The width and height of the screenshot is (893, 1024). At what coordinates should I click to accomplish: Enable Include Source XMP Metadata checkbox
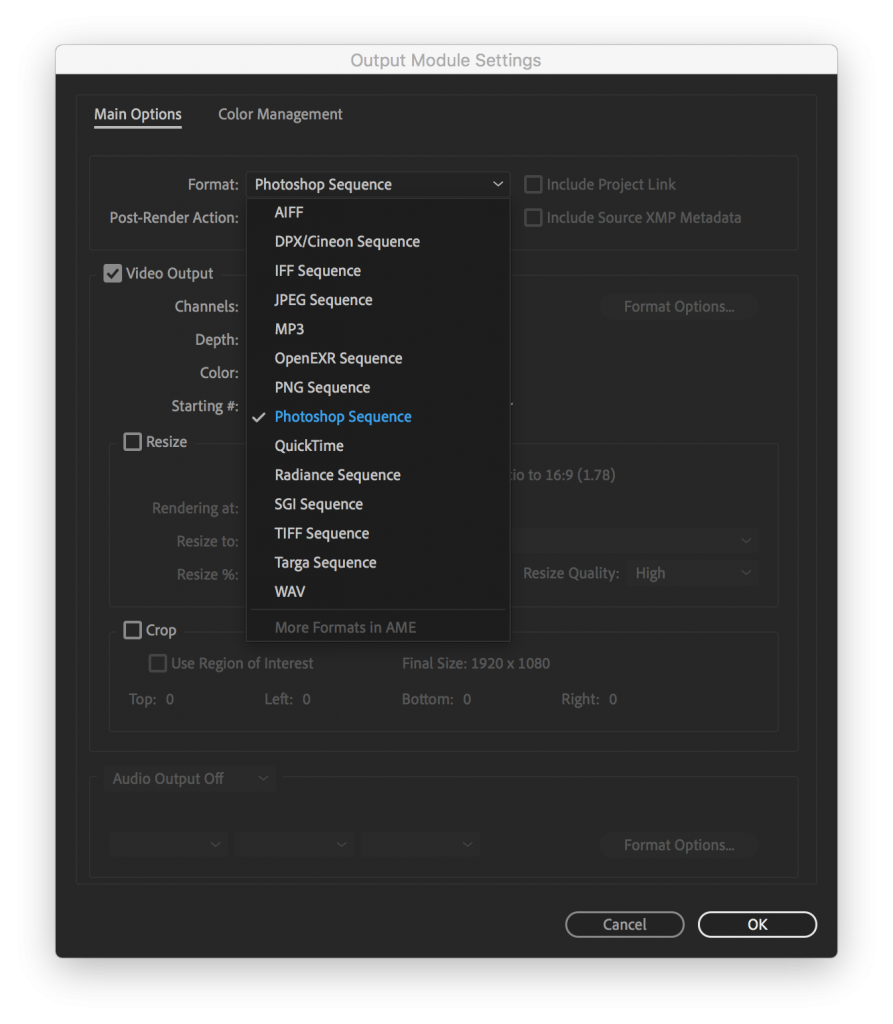(533, 217)
